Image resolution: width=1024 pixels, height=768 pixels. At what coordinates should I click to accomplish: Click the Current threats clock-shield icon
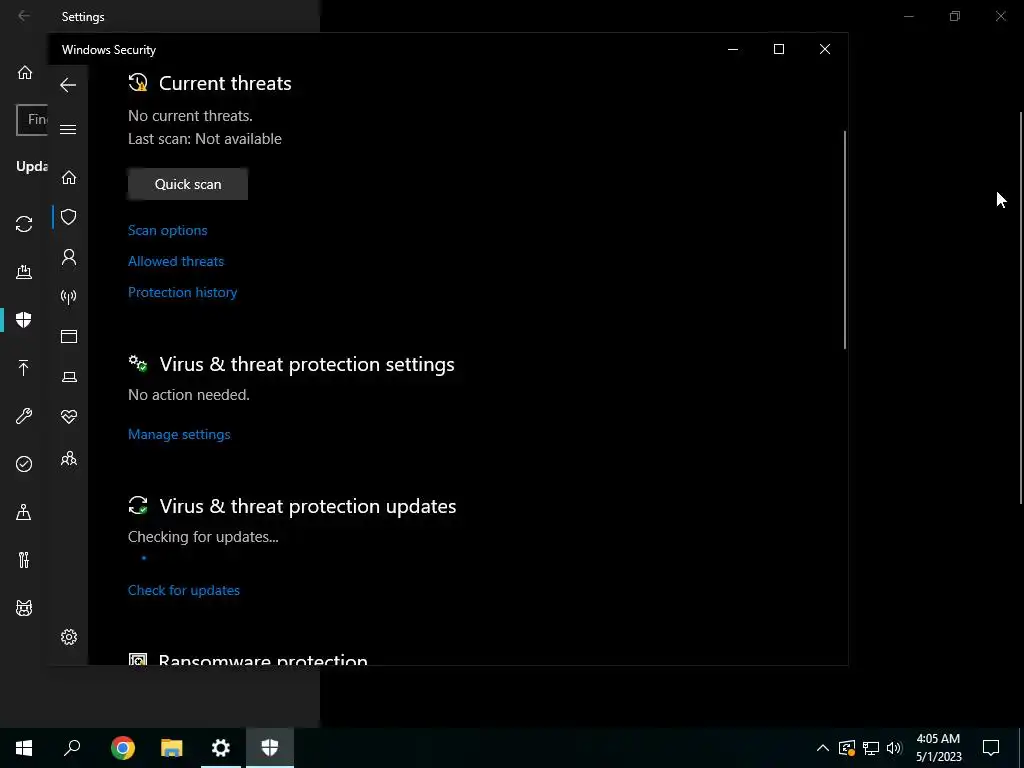[x=138, y=82]
